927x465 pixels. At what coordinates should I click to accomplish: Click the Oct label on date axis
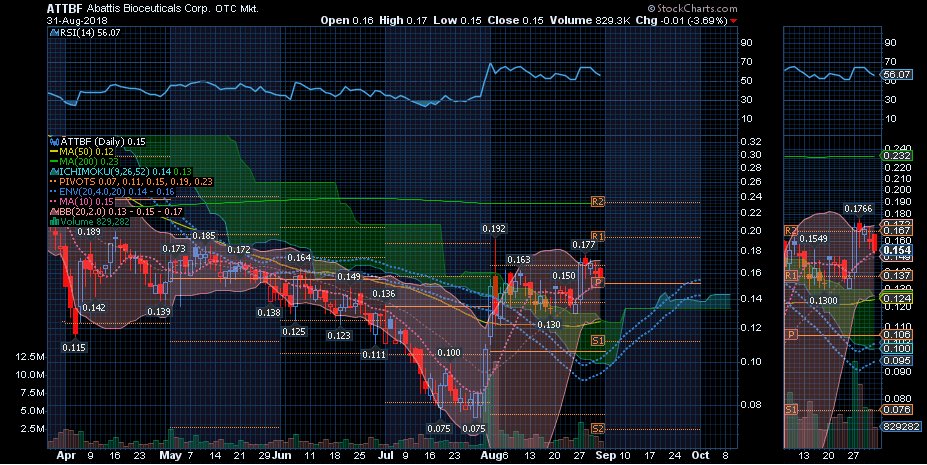point(700,456)
